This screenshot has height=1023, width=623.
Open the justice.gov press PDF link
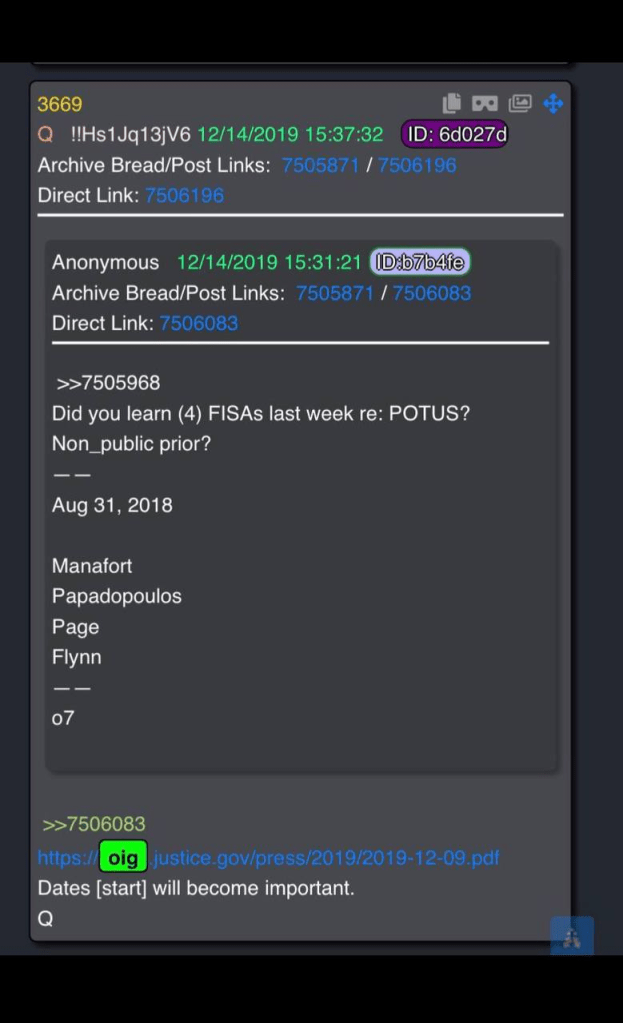click(325, 858)
